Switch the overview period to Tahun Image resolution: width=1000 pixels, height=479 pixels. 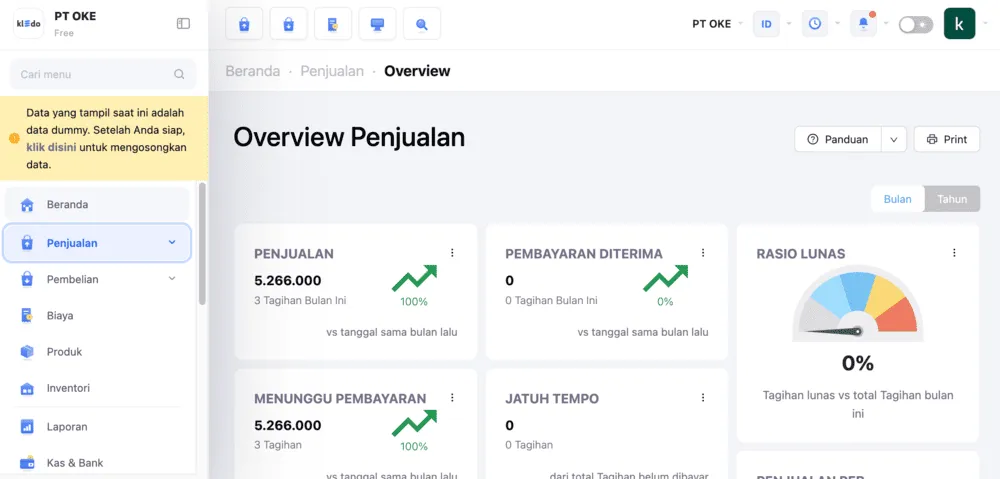click(x=952, y=199)
